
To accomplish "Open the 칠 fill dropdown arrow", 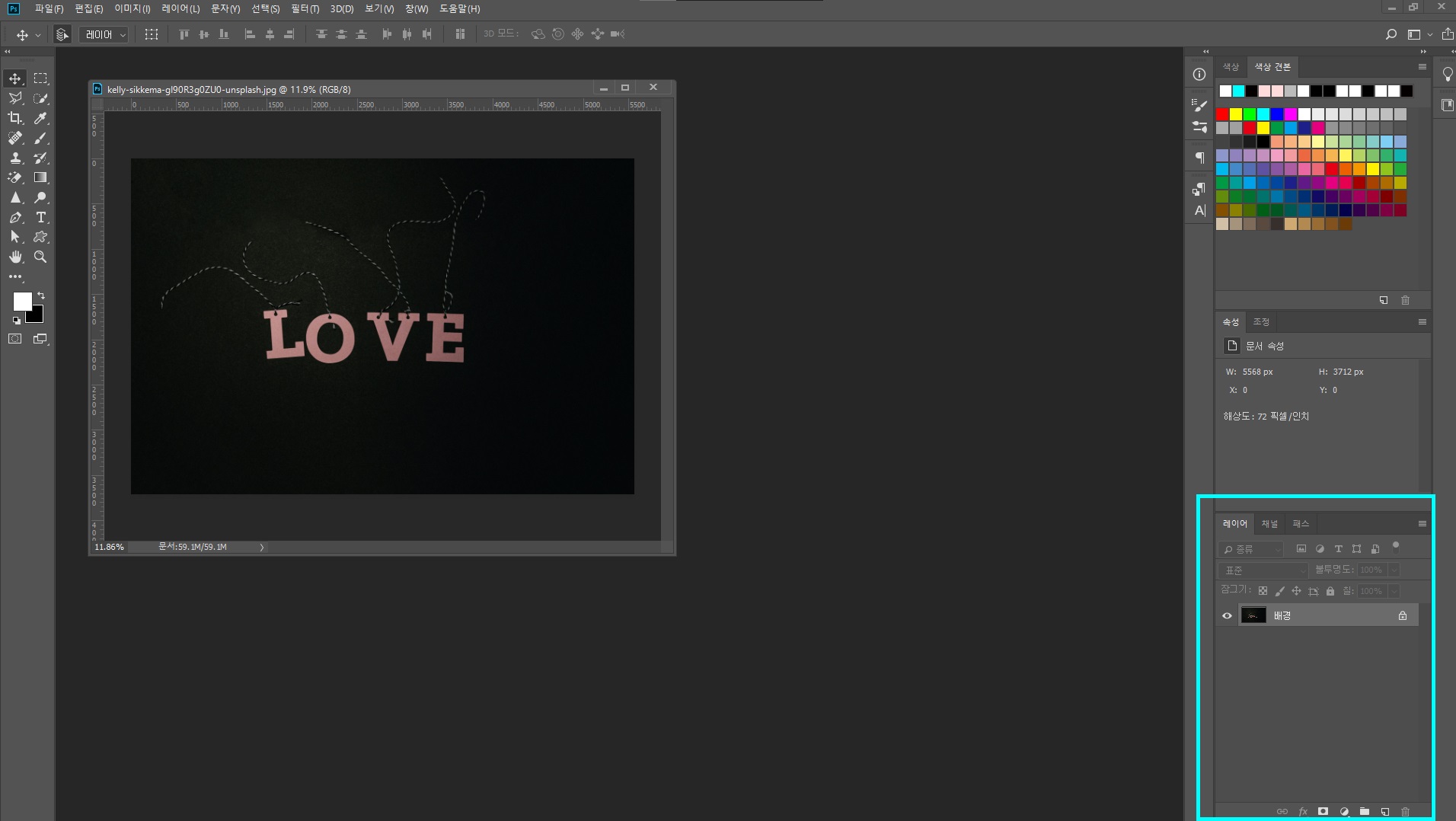I will (x=1394, y=591).
